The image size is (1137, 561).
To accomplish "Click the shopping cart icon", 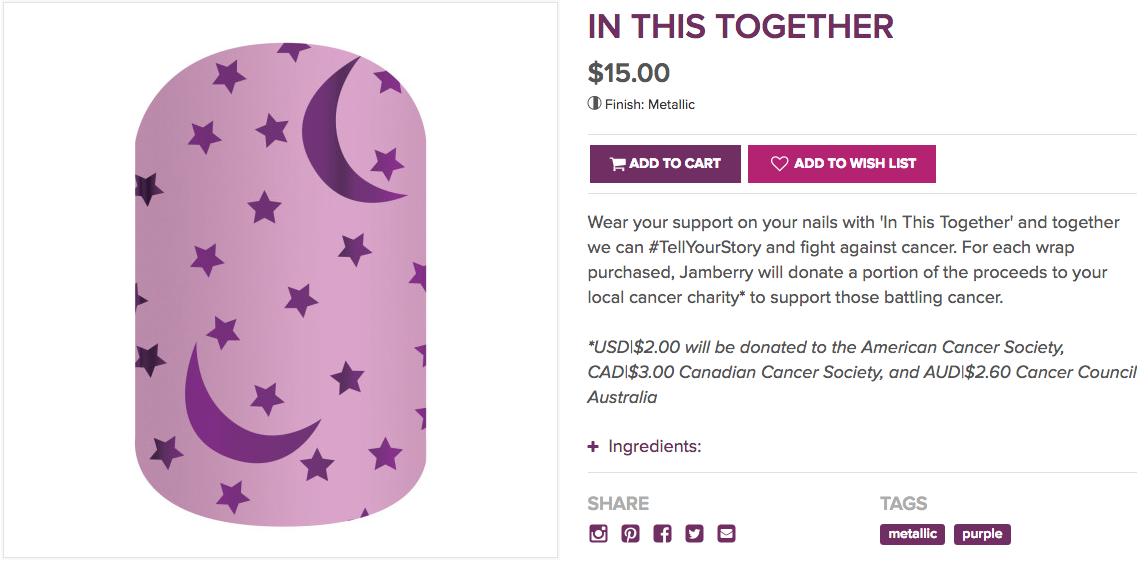I will click(618, 164).
